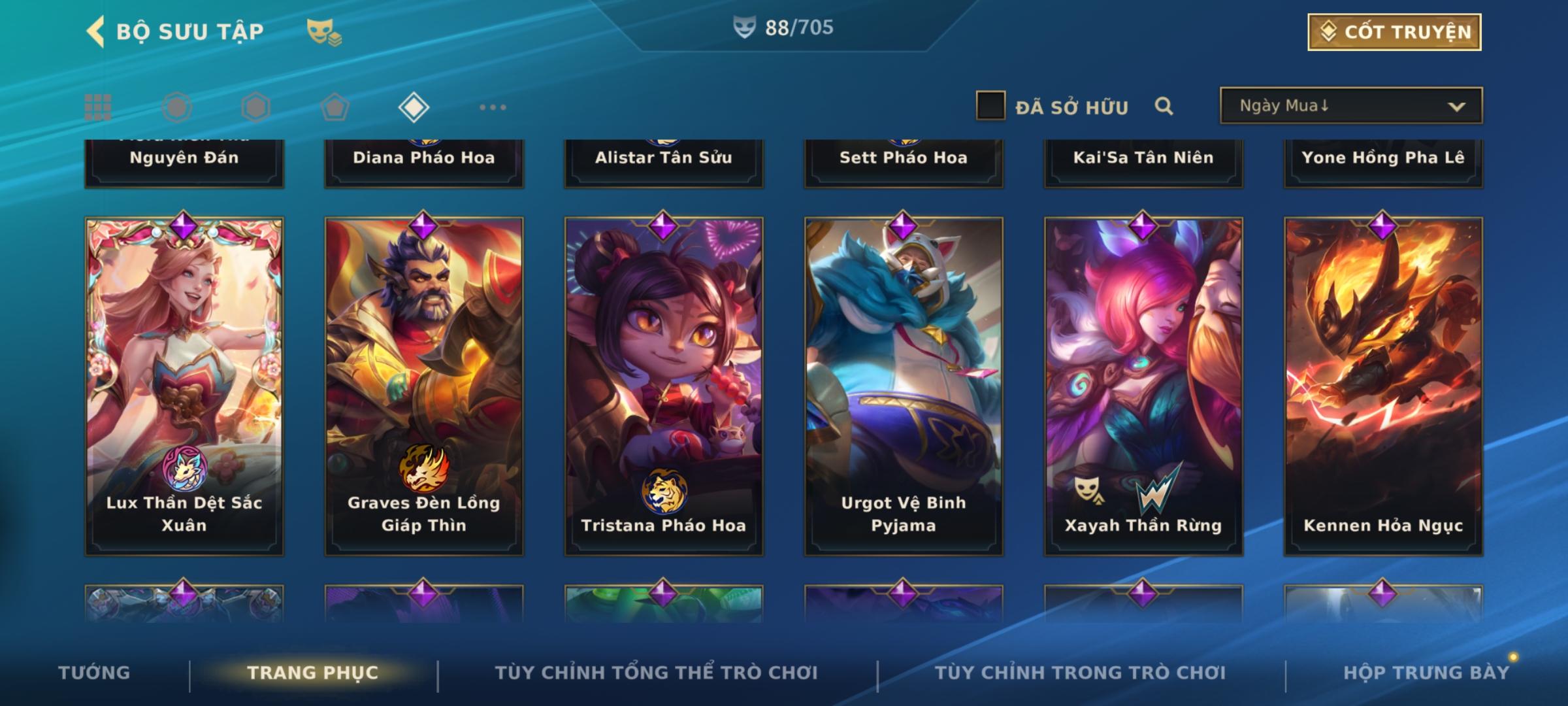Open Tùy Chỉnh Trong Trò Chơi tab

(1080, 673)
